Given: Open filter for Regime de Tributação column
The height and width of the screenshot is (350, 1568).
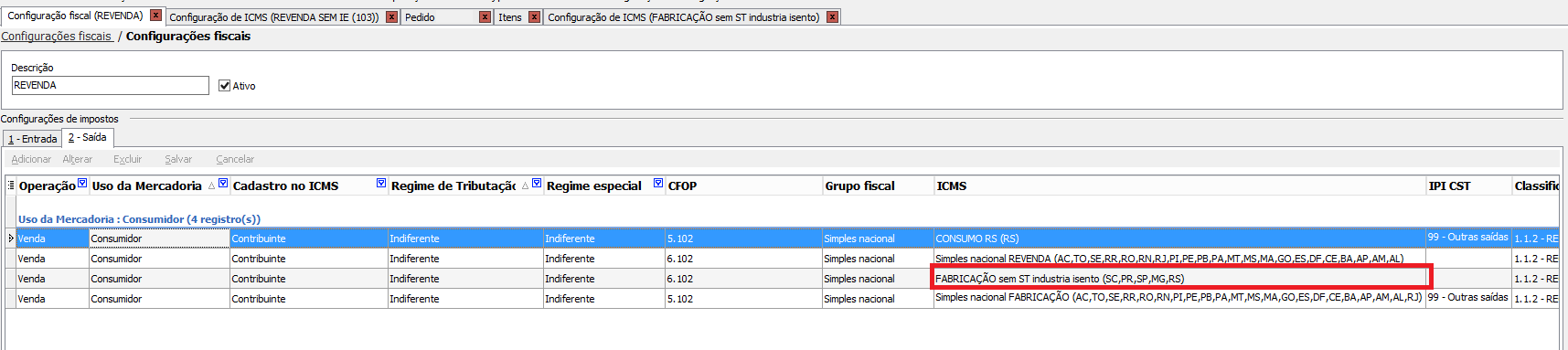Looking at the screenshot, I should coord(537,183).
